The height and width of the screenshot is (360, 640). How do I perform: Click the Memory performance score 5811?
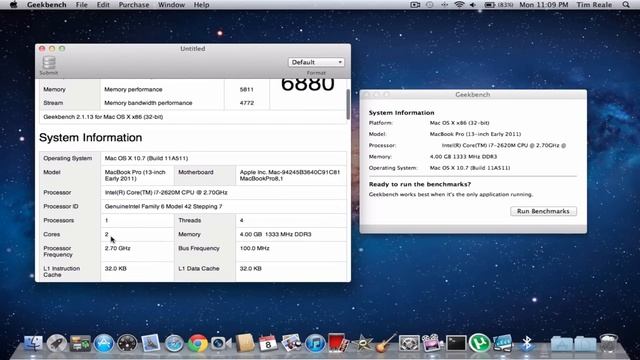247,89
